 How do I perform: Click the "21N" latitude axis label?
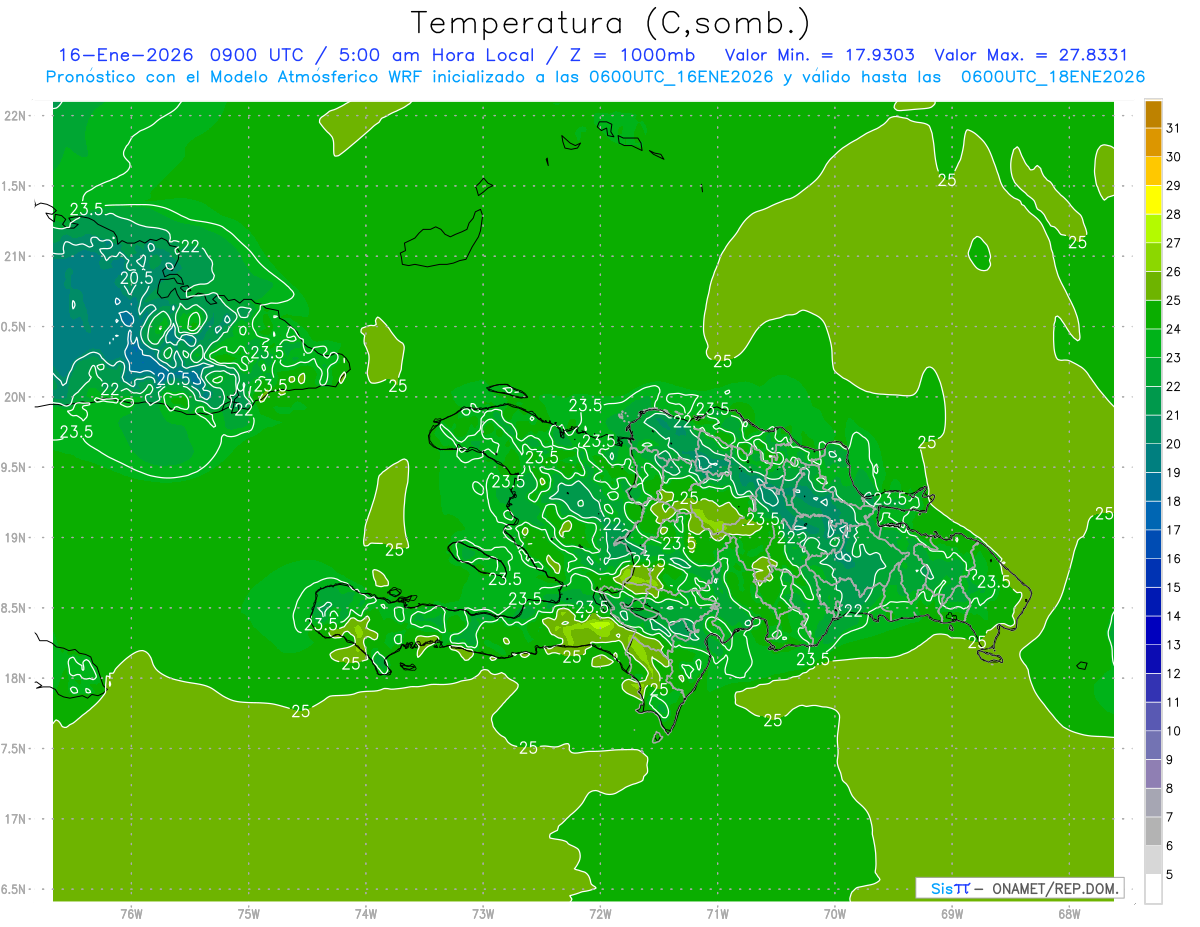tap(15, 256)
